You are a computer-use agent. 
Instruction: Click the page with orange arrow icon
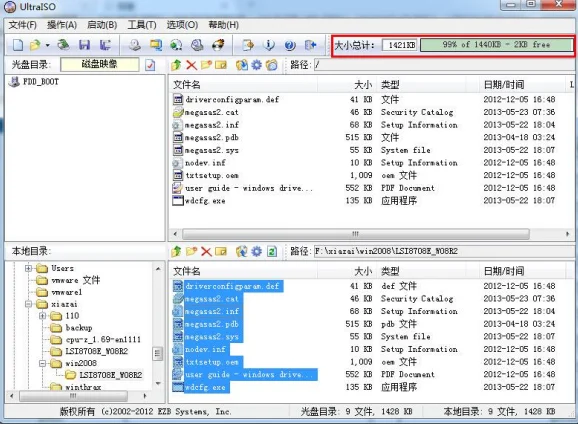(248, 45)
